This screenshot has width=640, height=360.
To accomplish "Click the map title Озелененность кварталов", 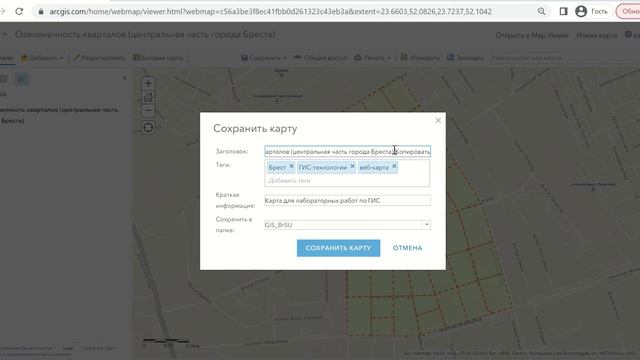I will [x=145, y=35].
